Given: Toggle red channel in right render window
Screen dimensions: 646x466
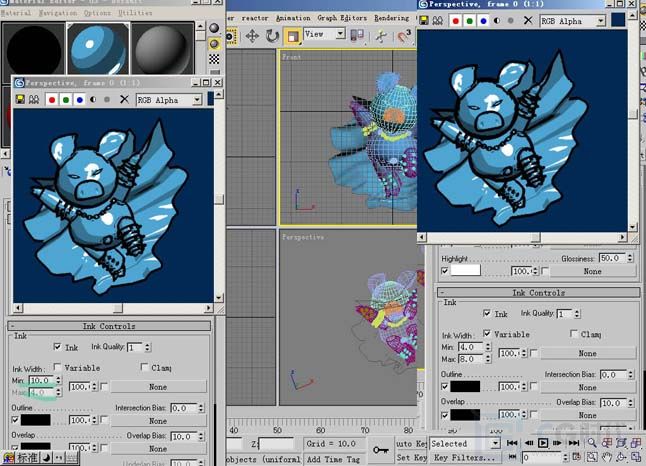Looking at the screenshot, I should click(x=456, y=21).
